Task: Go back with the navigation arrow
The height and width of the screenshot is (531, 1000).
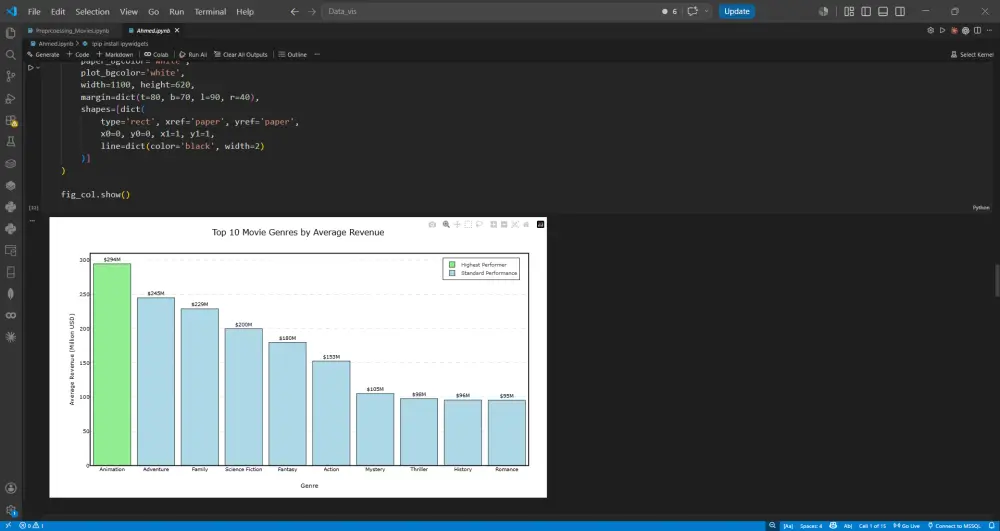Action: pos(294,11)
